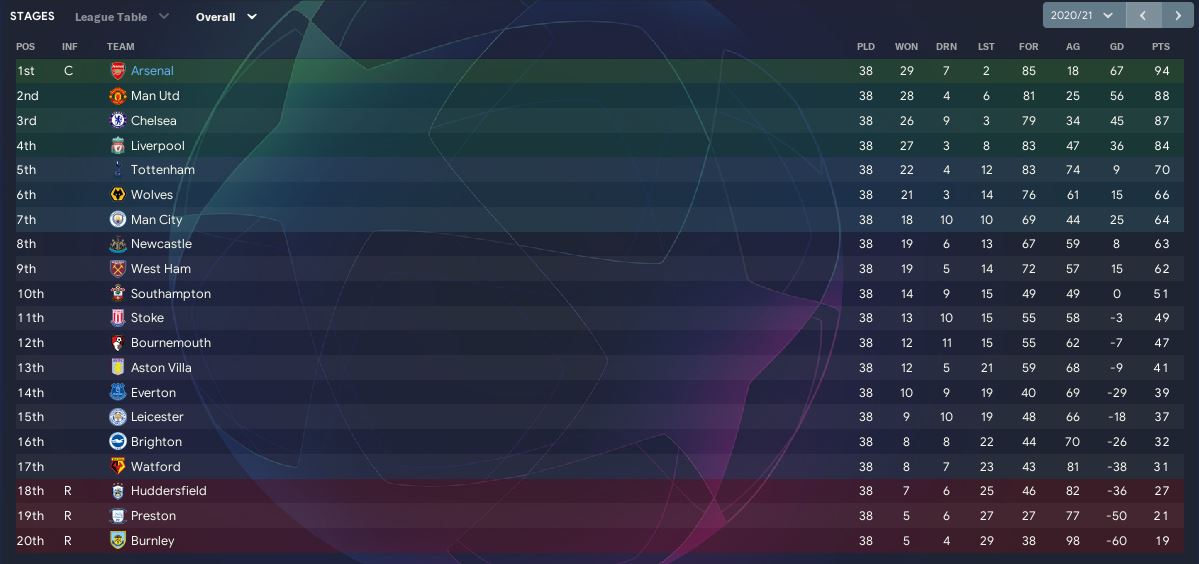Click the Leicester club badge
The width and height of the screenshot is (1199, 564).
[x=118, y=417]
